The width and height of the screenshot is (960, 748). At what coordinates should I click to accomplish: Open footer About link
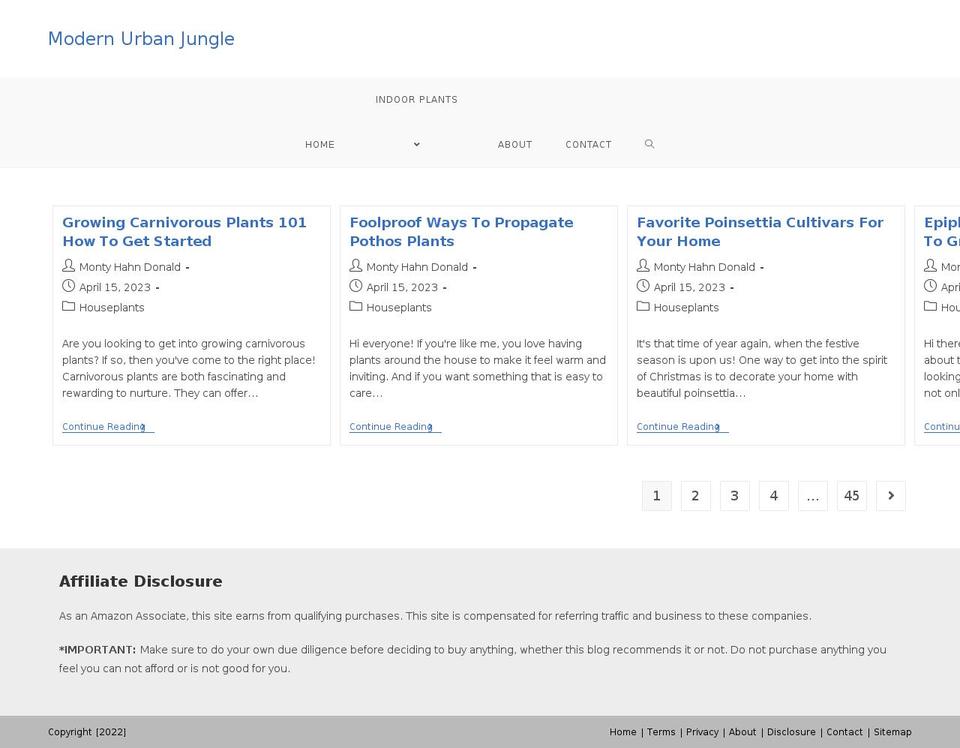coord(743,732)
